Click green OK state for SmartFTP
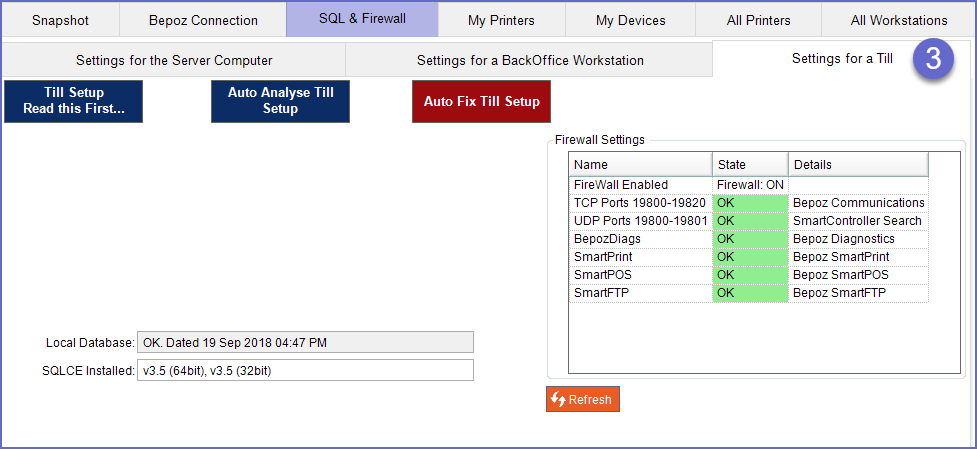The height and width of the screenshot is (449, 977). tap(750, 293)
